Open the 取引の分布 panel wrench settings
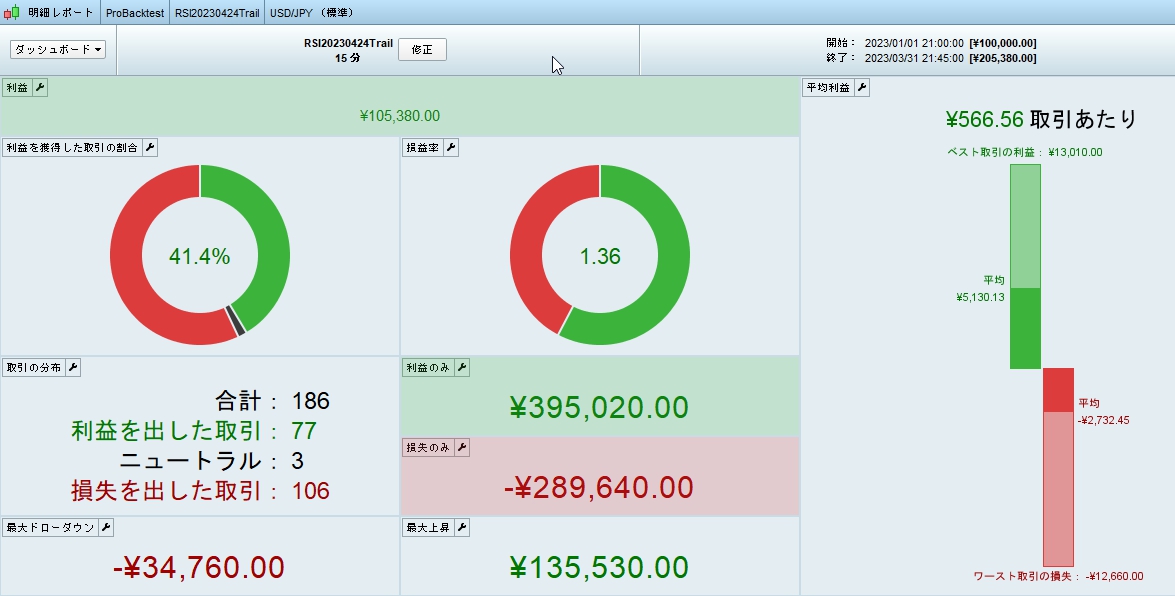 pyautogui.click(x=73, y=368)
